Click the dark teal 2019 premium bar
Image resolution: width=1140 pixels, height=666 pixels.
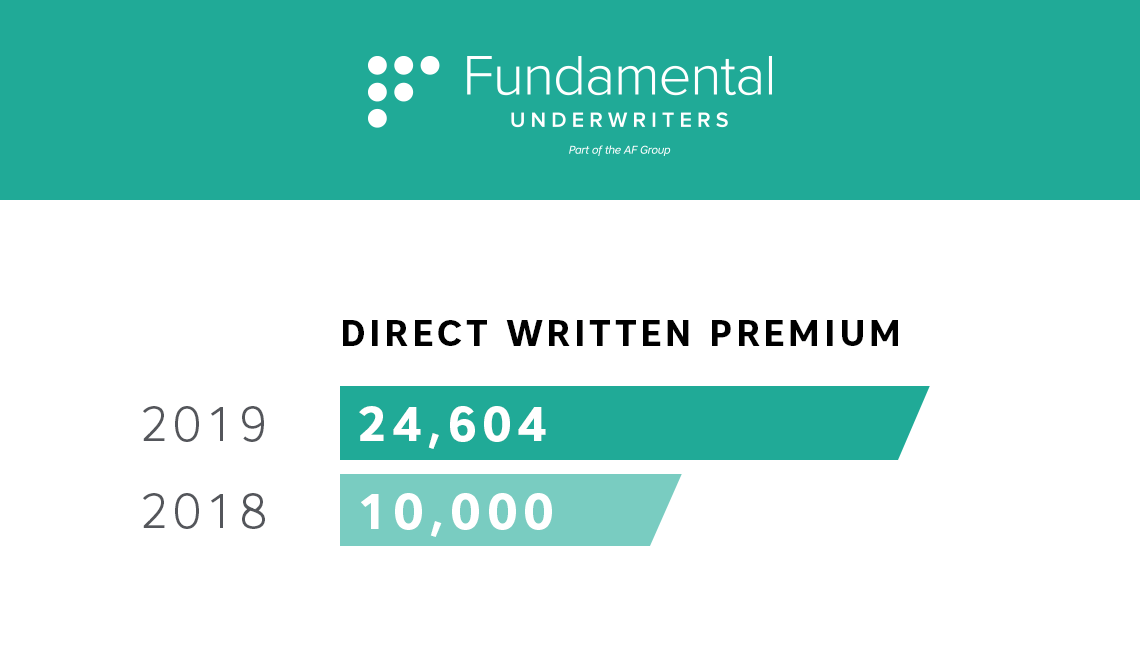[x=634, y=423]
